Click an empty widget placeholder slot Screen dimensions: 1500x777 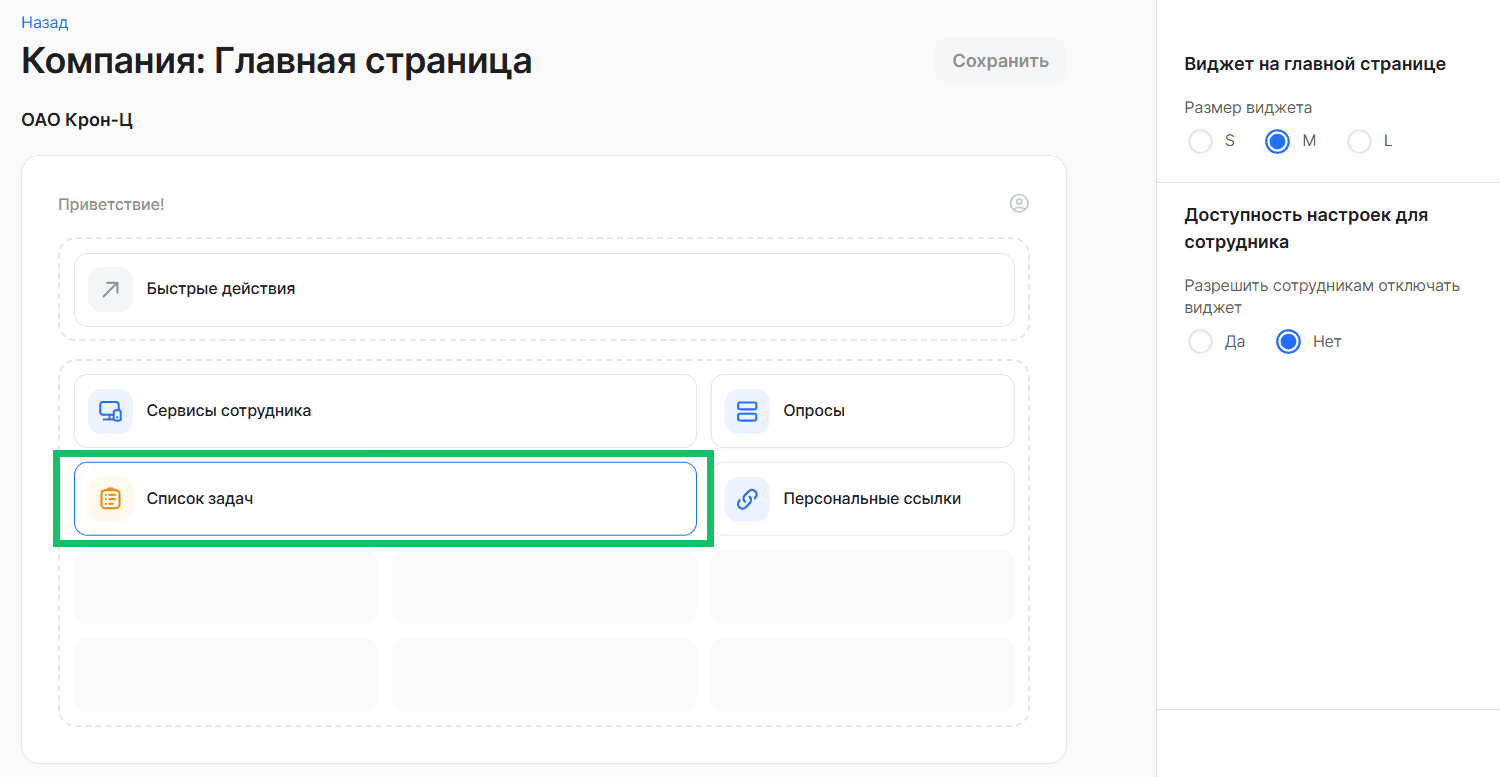point(225,587)
